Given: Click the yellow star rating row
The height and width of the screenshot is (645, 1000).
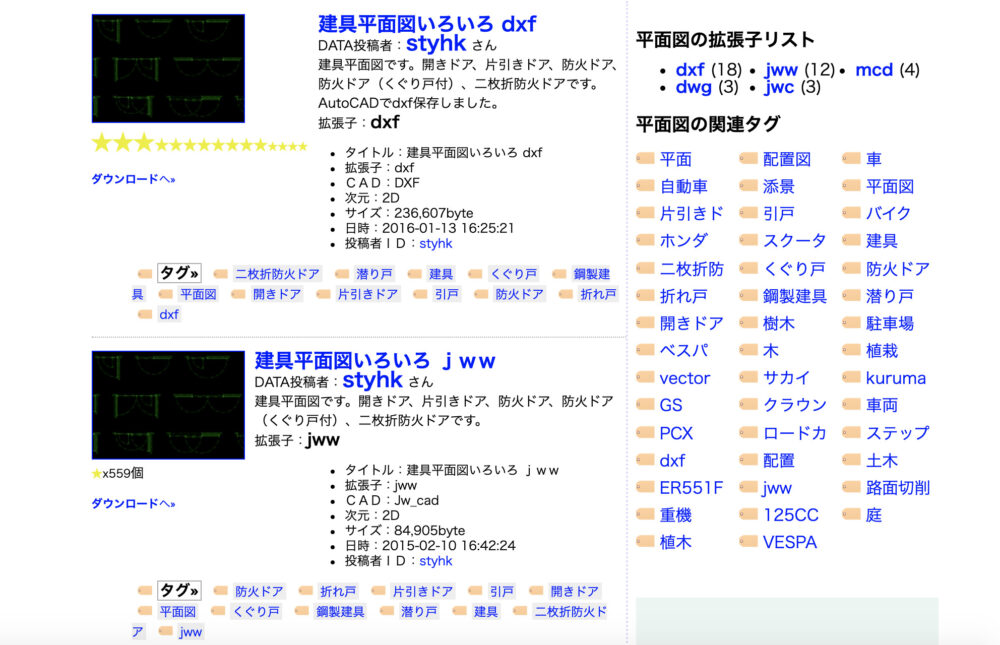Looking at the screenshot, I should click(199, 144).
